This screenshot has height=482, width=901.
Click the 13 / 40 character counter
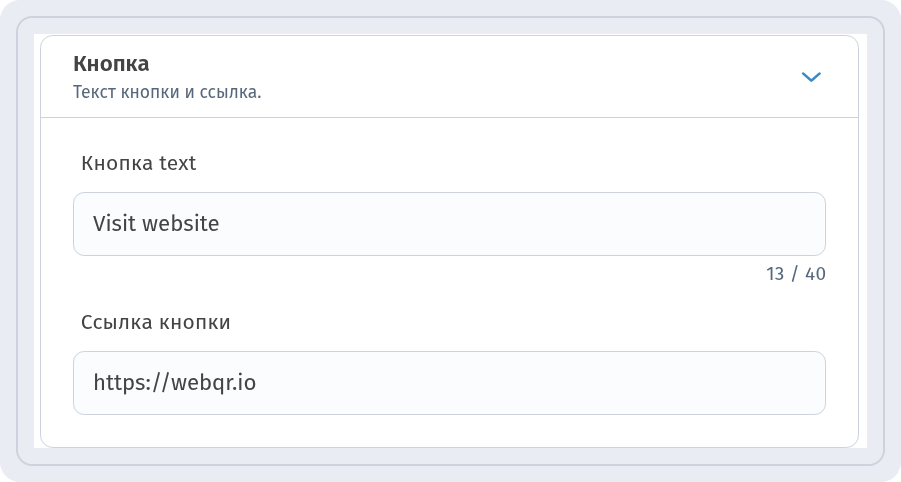coord(796,274)
